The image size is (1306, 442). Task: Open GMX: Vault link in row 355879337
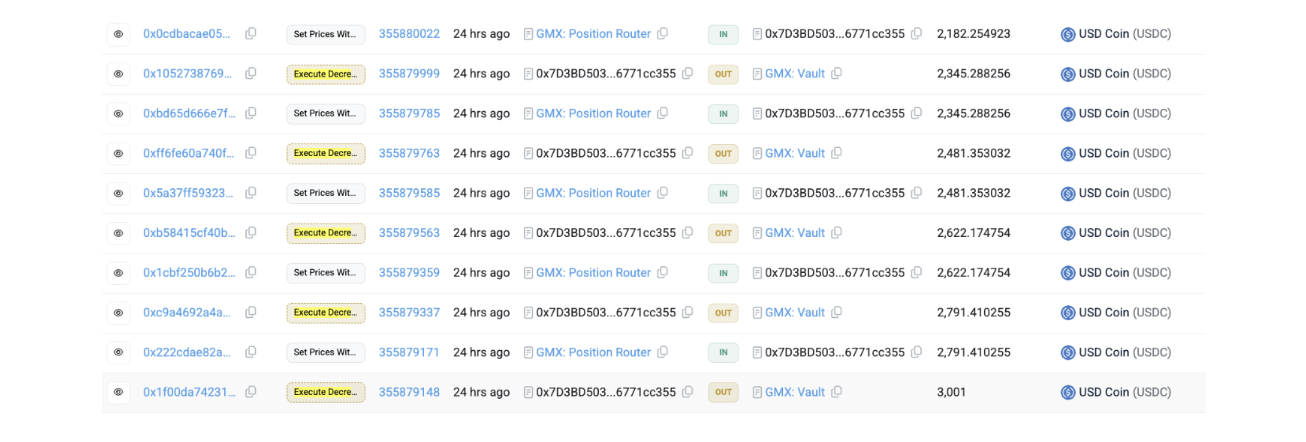[x=795, y=313]
